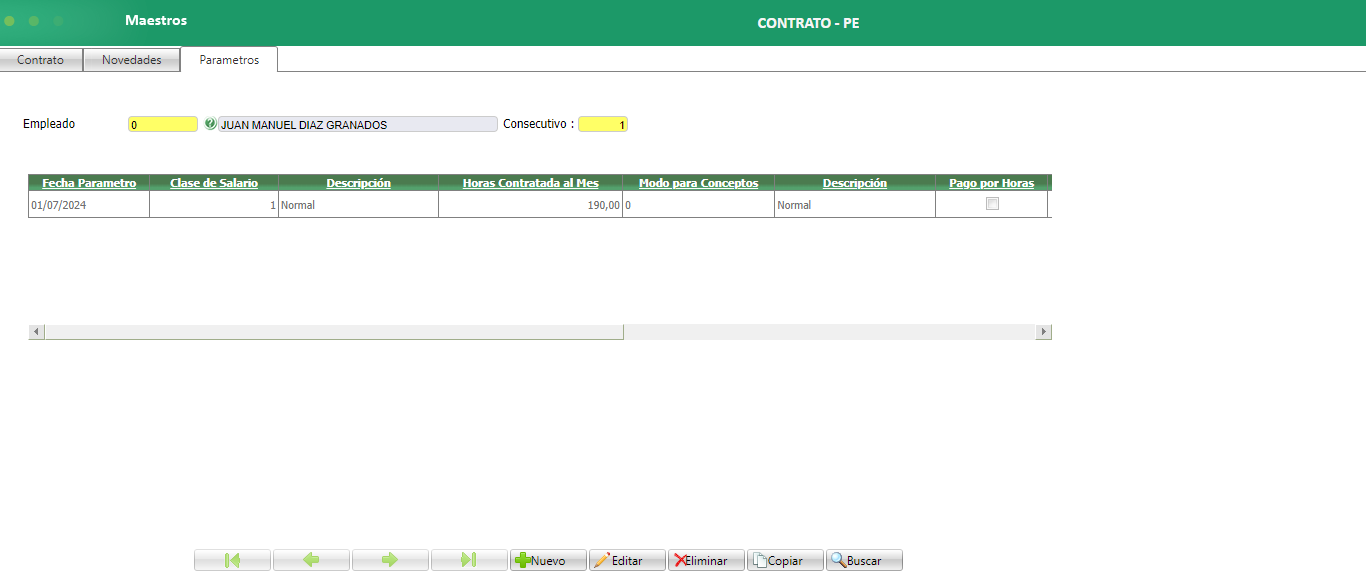1366x586 pixels.
Task: Select date cell 01/07/2024
Action: [89, 204]
